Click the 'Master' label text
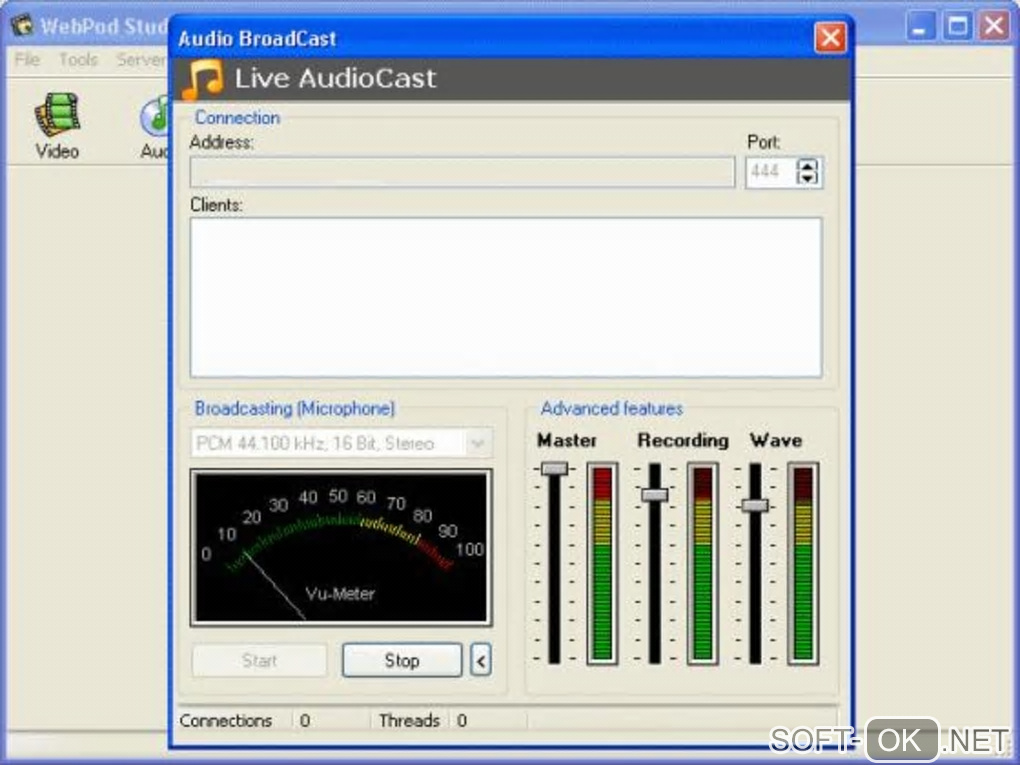Viewport: 1020px width, 765px height. pos(567,440)
